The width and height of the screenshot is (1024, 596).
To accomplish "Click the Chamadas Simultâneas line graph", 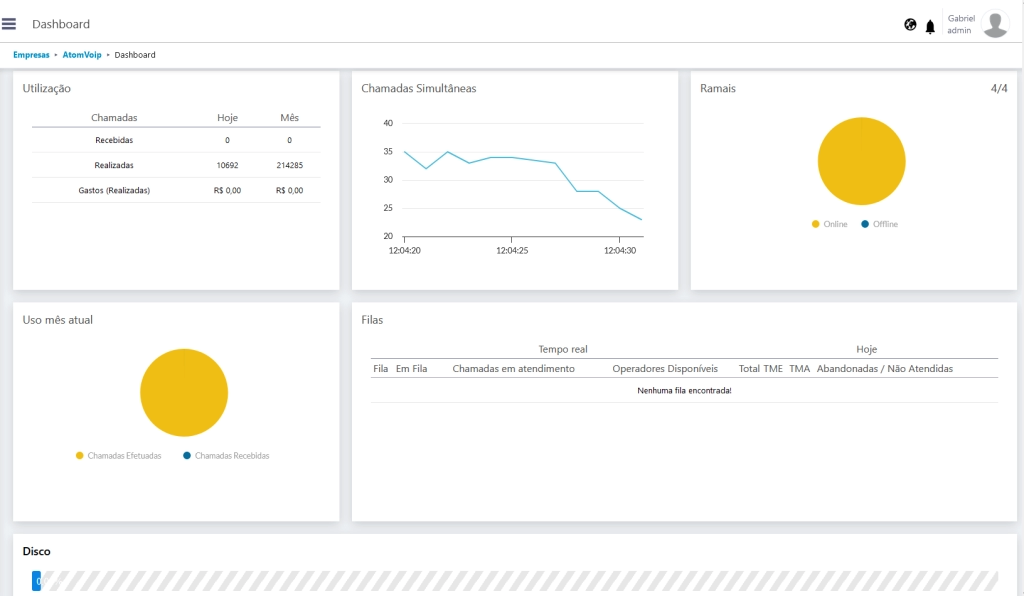I will pyautogui.click(x=510, y=180).
